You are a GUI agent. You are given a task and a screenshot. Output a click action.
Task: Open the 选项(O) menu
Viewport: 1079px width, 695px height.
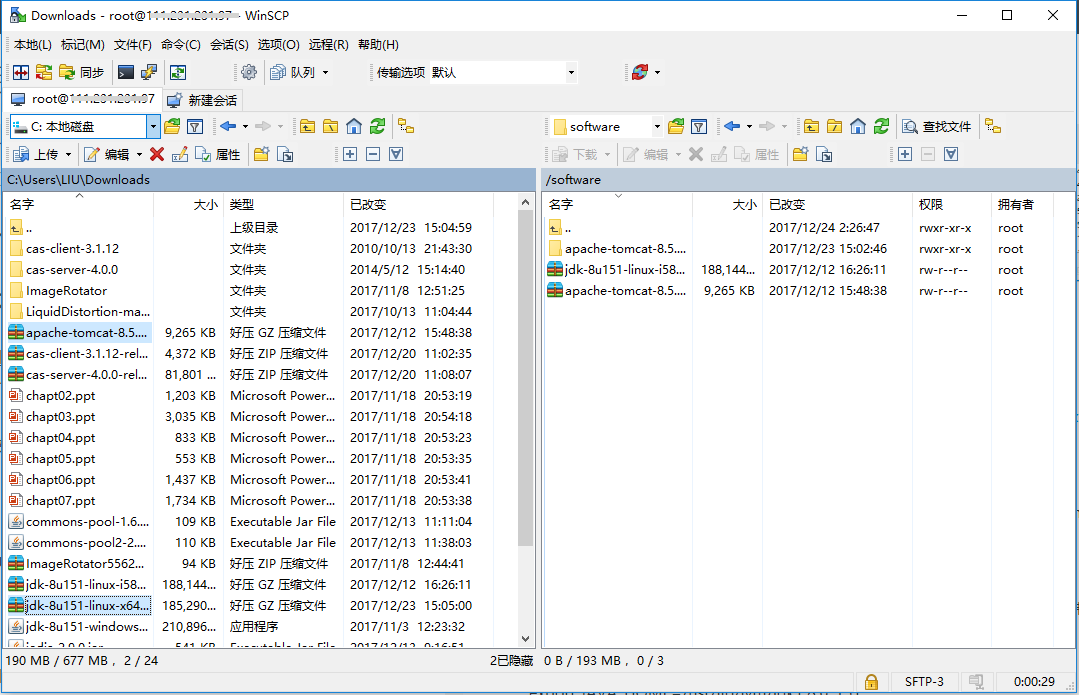point(278,45)
